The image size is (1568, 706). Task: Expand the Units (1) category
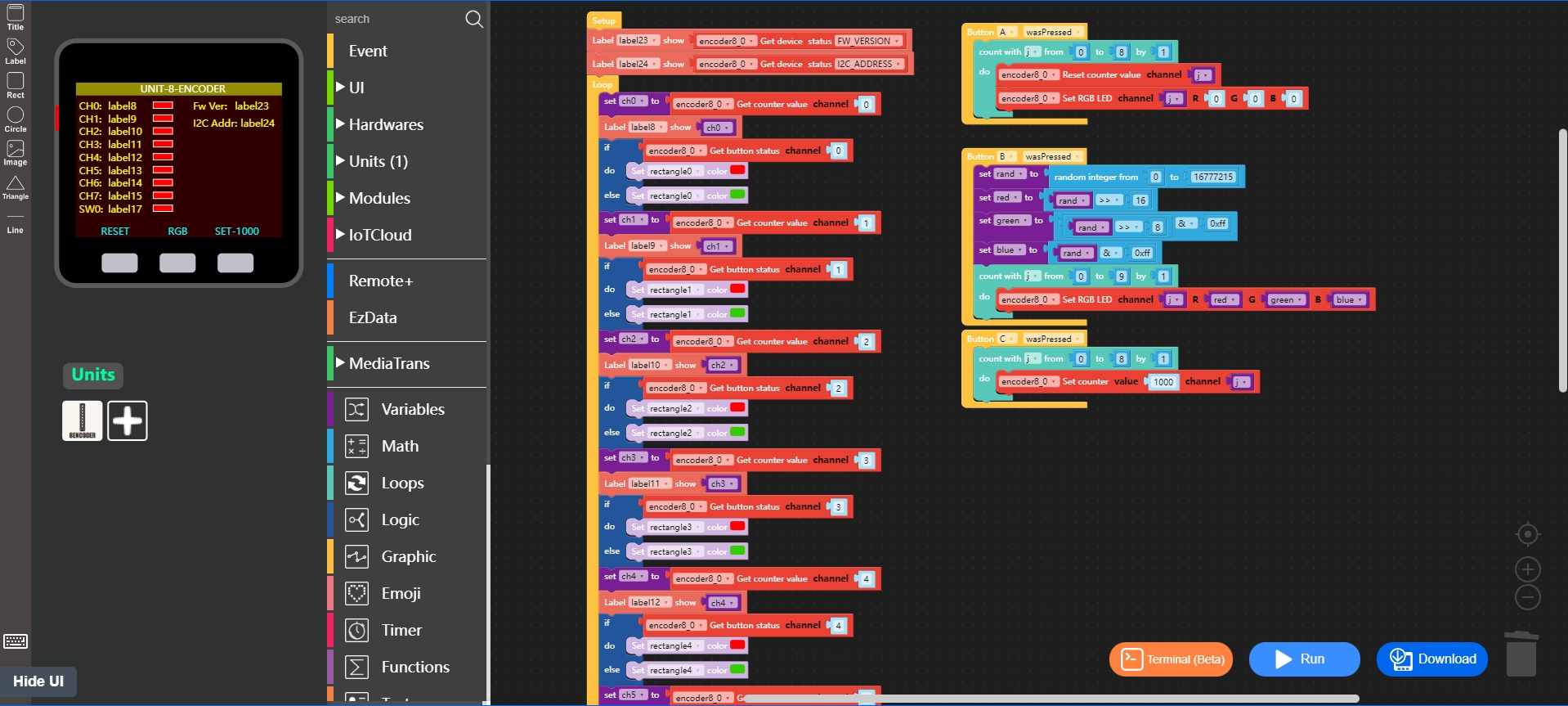(x=378, y=161)
